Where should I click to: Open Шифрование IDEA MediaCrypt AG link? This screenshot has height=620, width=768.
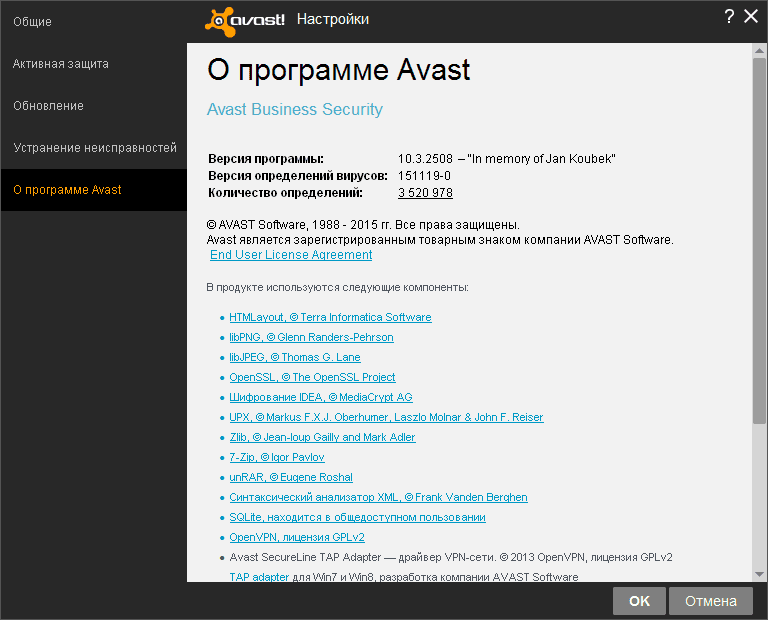(321, 397)
